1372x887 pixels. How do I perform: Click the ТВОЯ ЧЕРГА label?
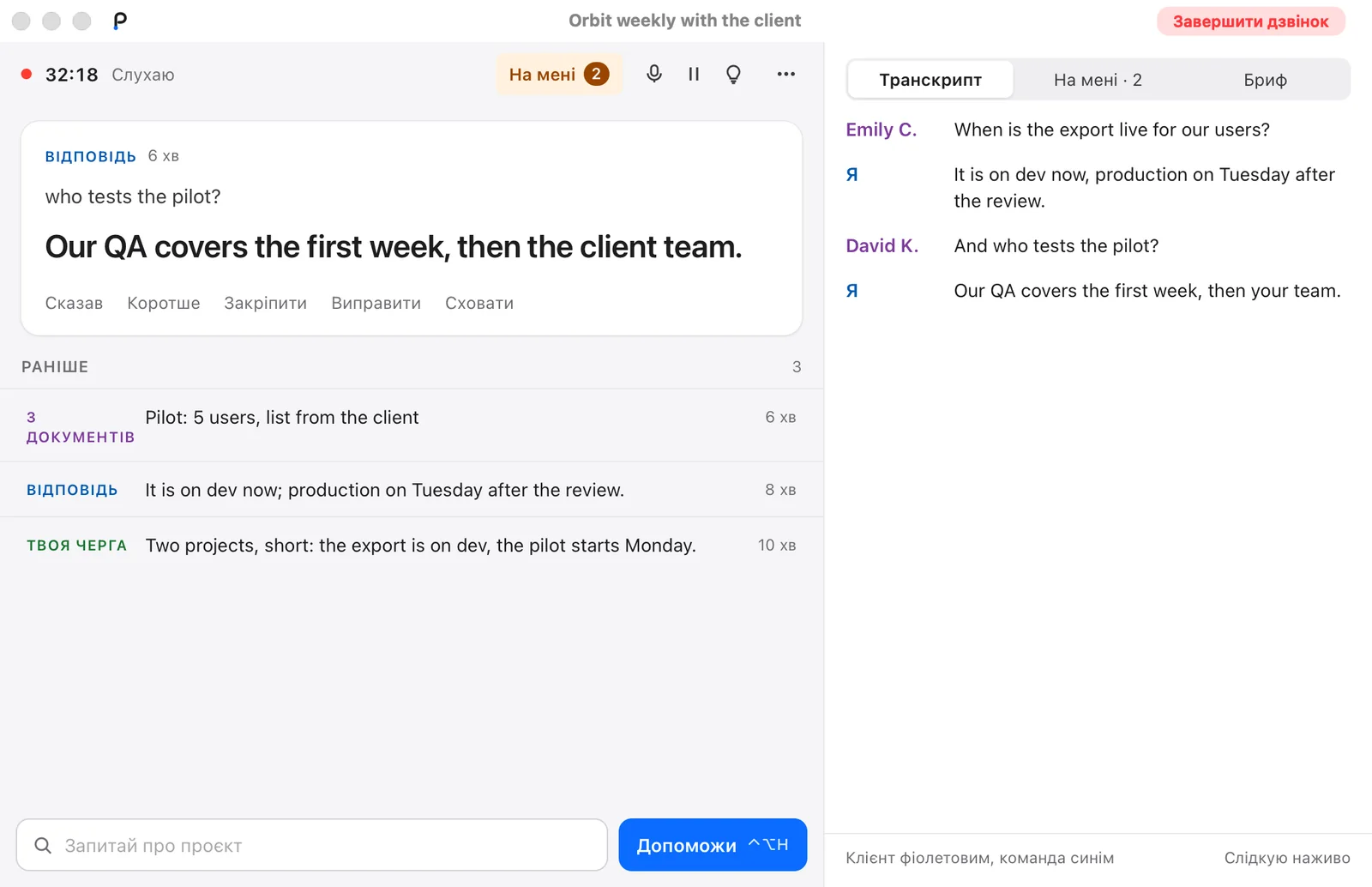(76, 546)
